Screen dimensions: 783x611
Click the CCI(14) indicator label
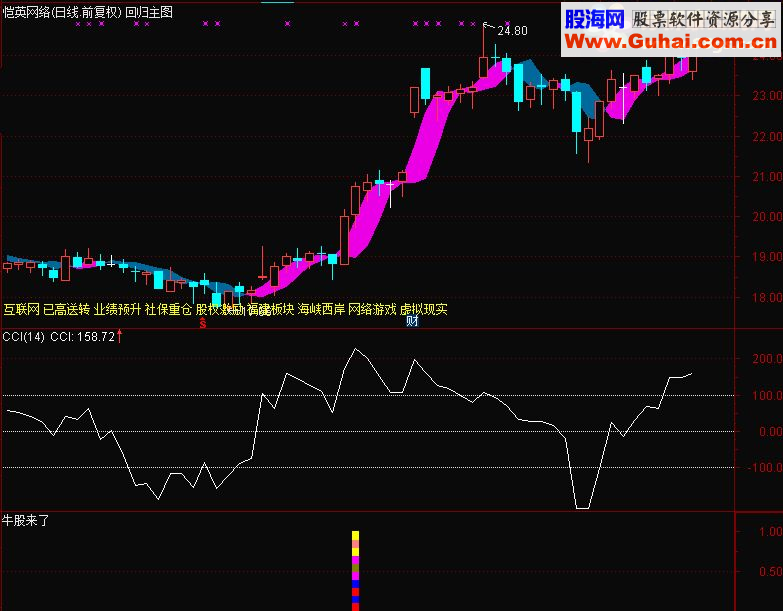click(x=23, y=337)
